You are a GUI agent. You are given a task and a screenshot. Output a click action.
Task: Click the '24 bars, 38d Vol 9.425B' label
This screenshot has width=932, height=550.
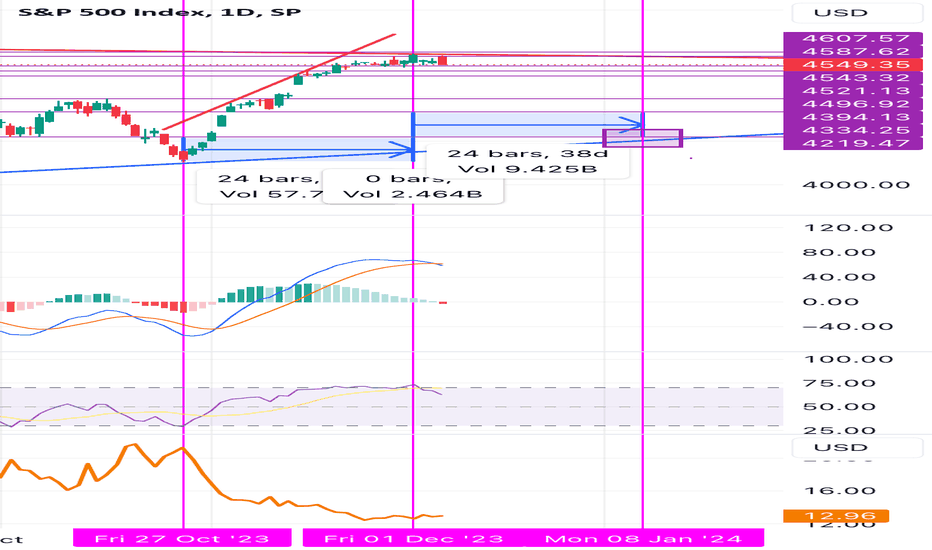coord(527,161)
